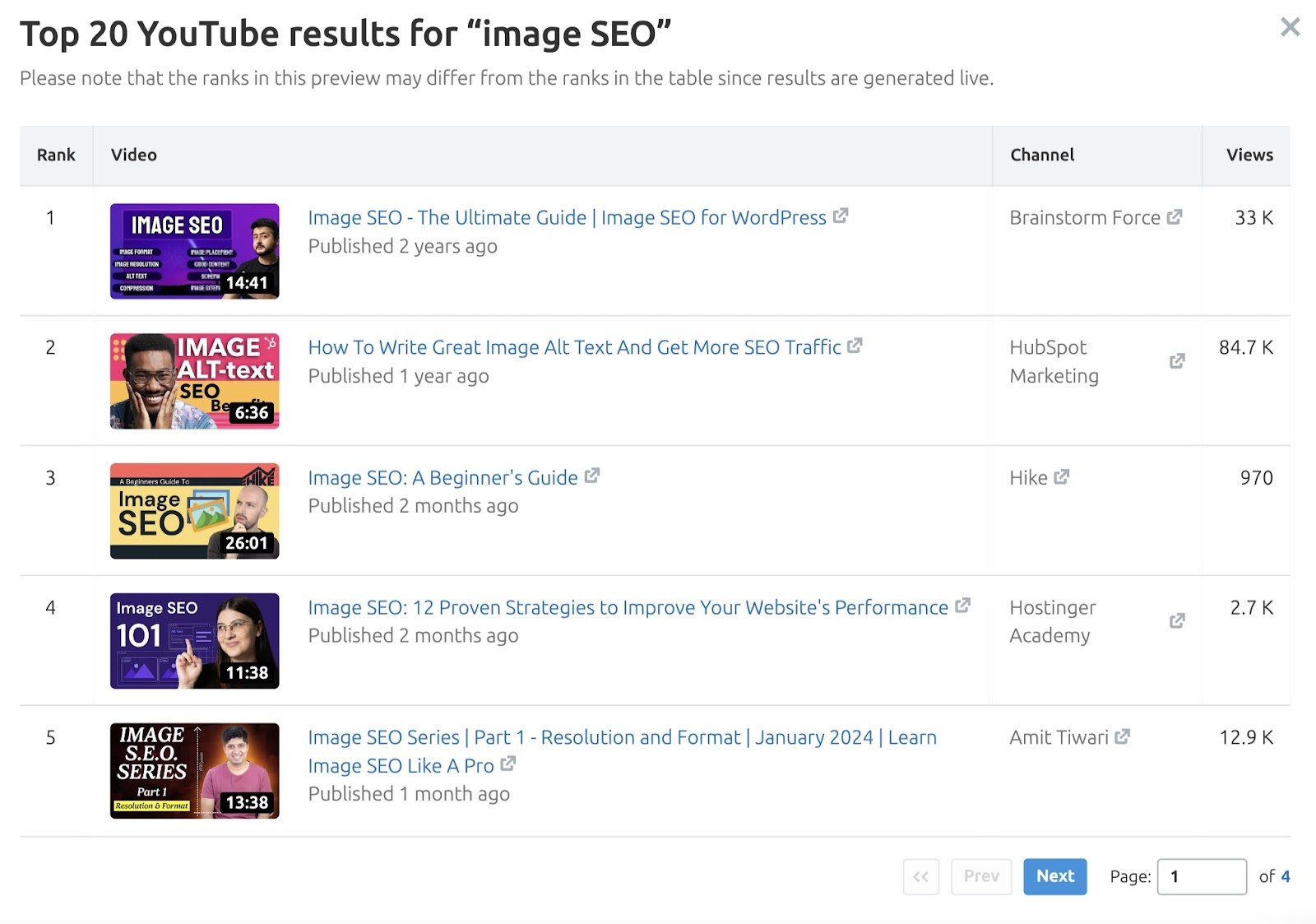This screenshot has width=1316, height=924.
Task: Click the Image Alt-text video thumbnail
Action: [x=194, y=381]
